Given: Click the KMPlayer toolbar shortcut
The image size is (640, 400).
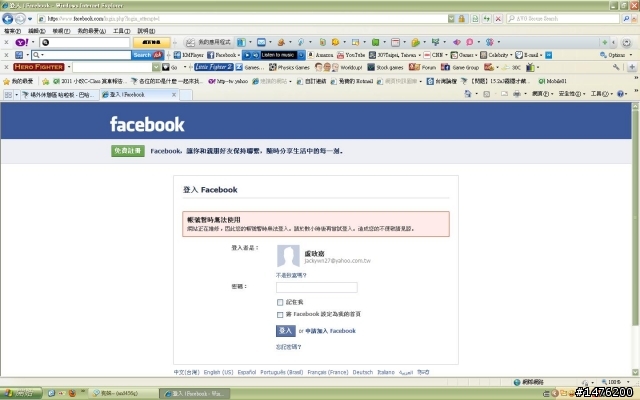Looking at the screenshot, I should pos(189,55).
